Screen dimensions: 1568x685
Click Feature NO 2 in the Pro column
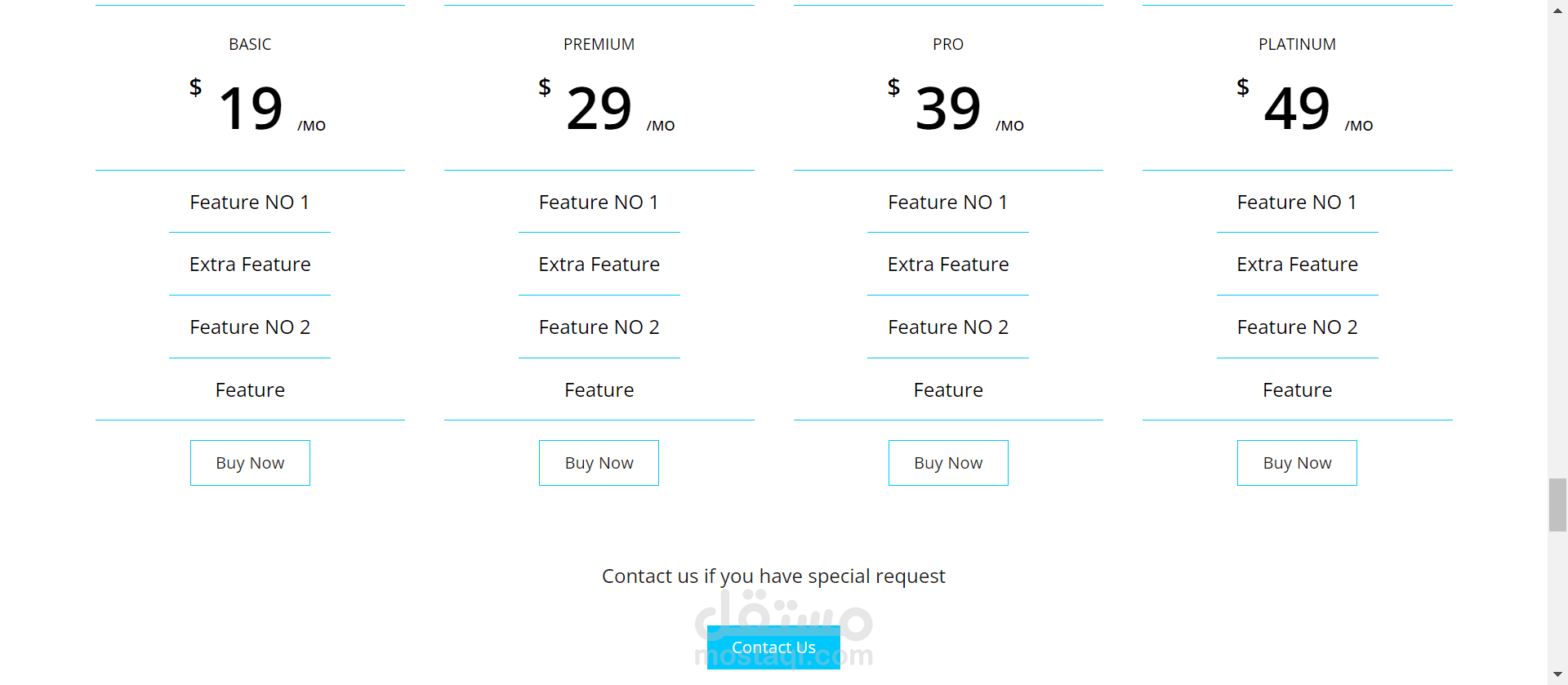948,327
